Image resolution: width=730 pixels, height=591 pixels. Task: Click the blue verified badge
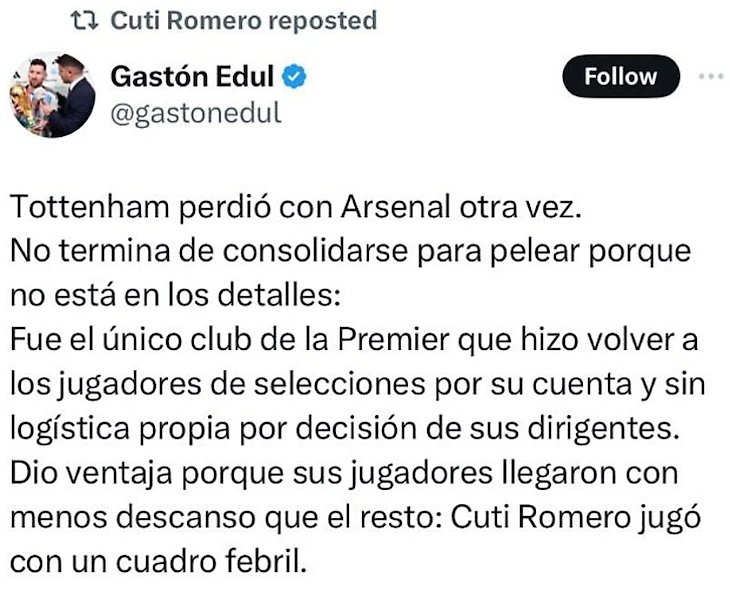[298, 76]
